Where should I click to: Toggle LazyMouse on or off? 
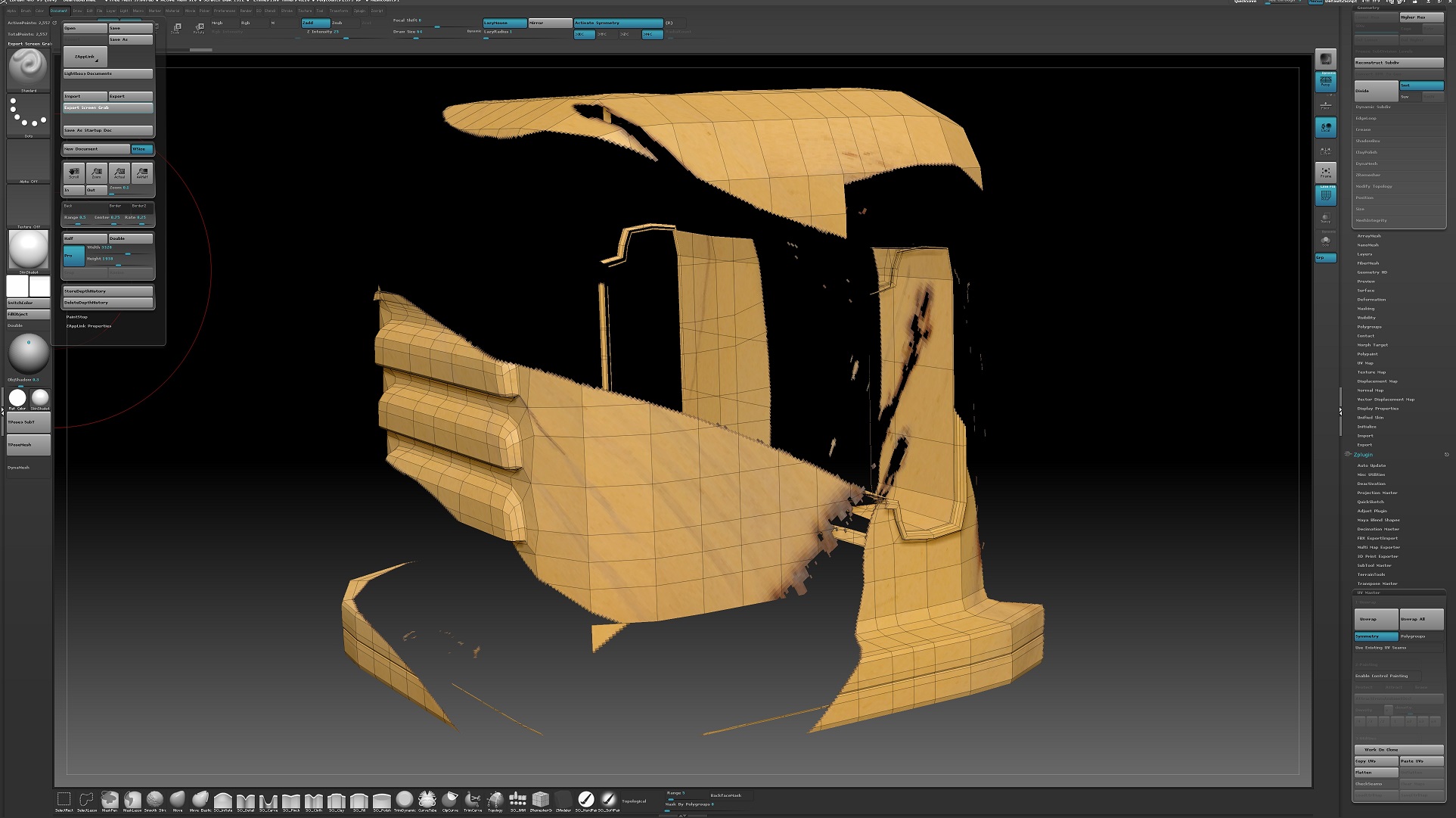coord(504,23)
